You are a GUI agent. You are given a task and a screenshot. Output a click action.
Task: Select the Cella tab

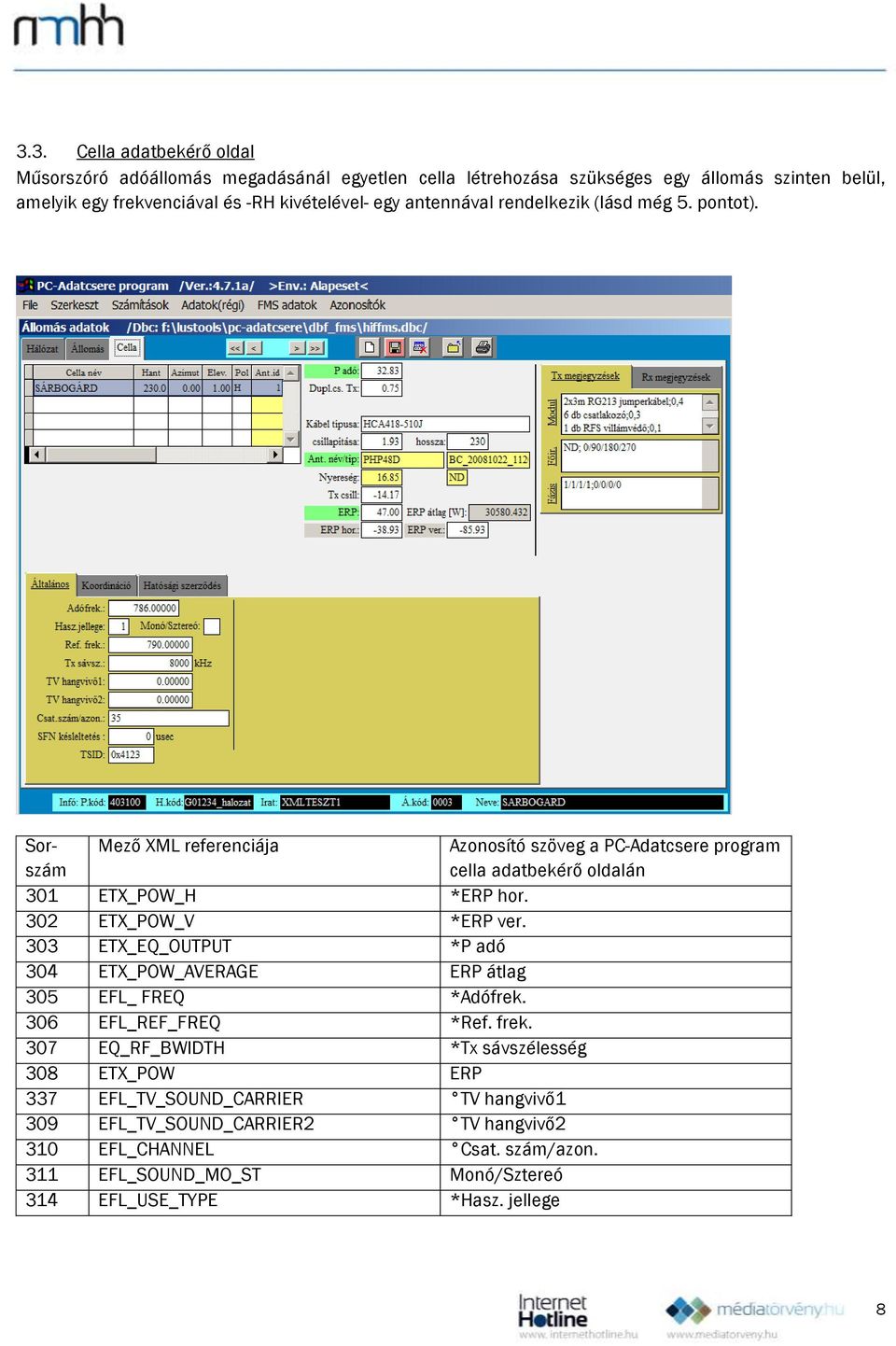click(127, 348)
